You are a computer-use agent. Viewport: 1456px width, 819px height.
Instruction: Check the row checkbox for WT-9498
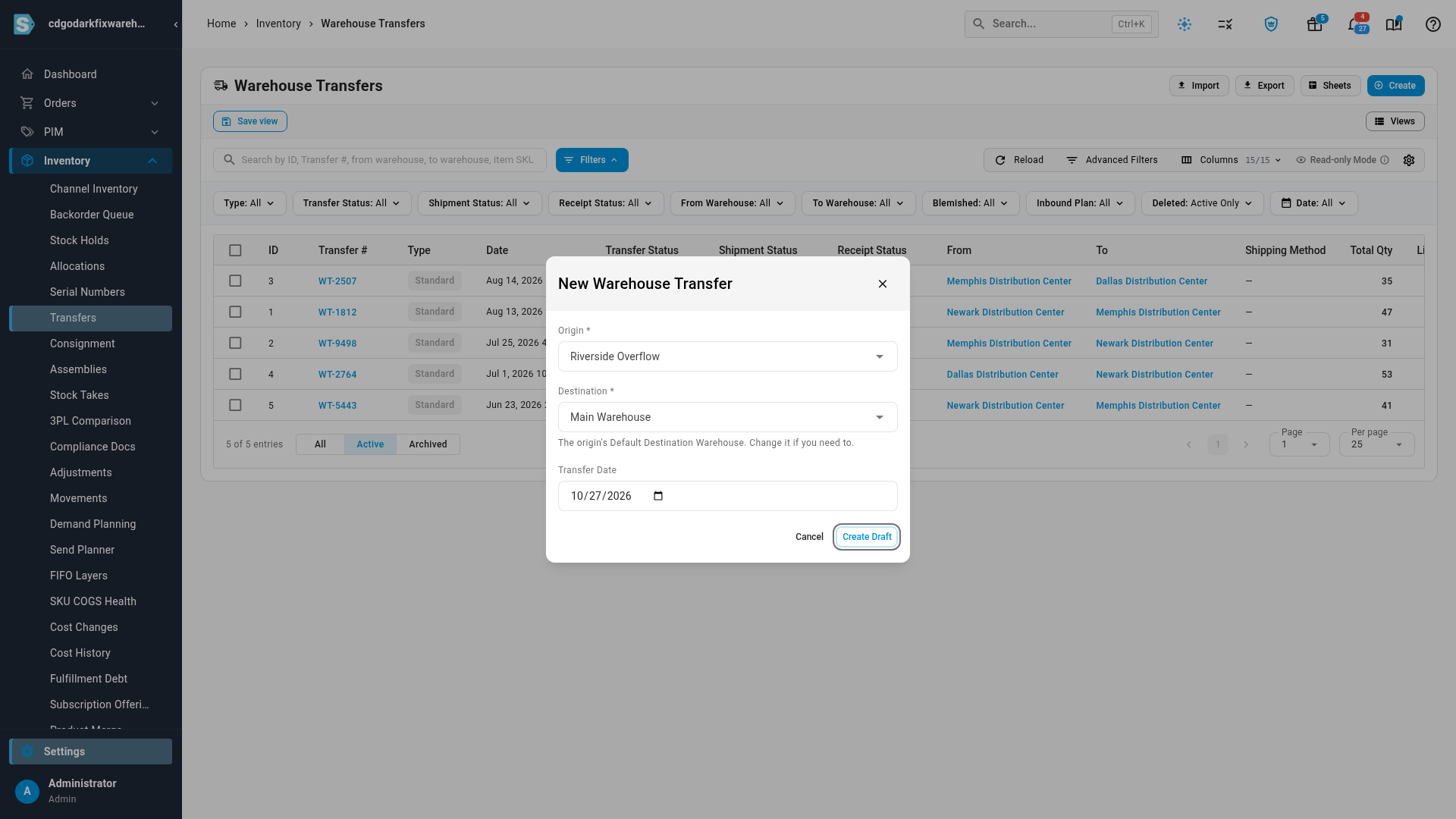(x=235, y=343)
